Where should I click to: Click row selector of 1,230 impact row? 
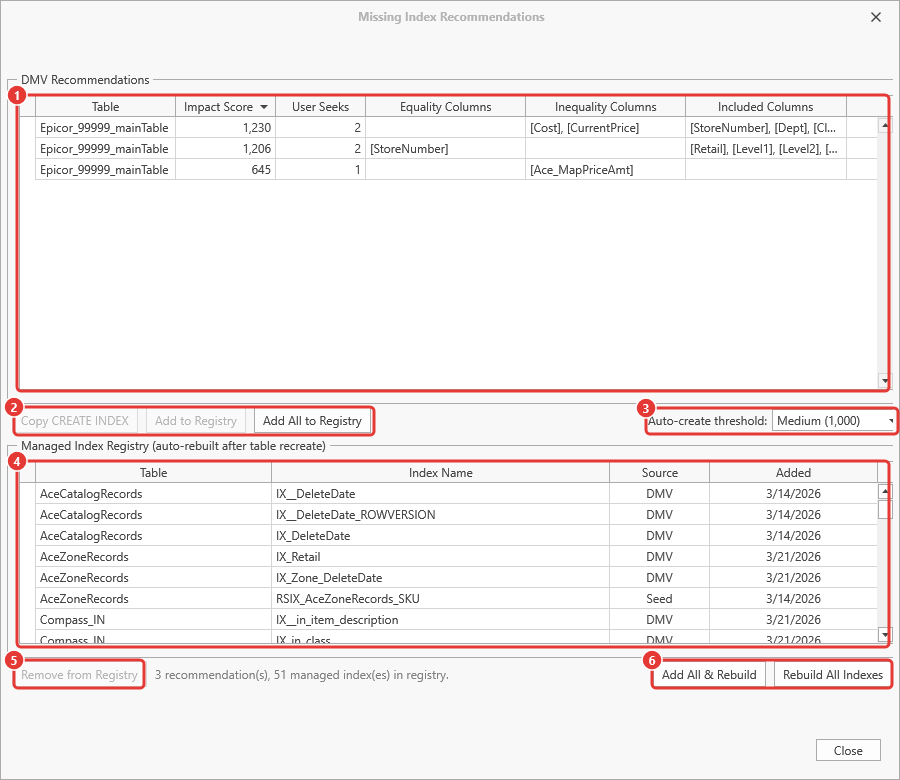tap(28, 128)
